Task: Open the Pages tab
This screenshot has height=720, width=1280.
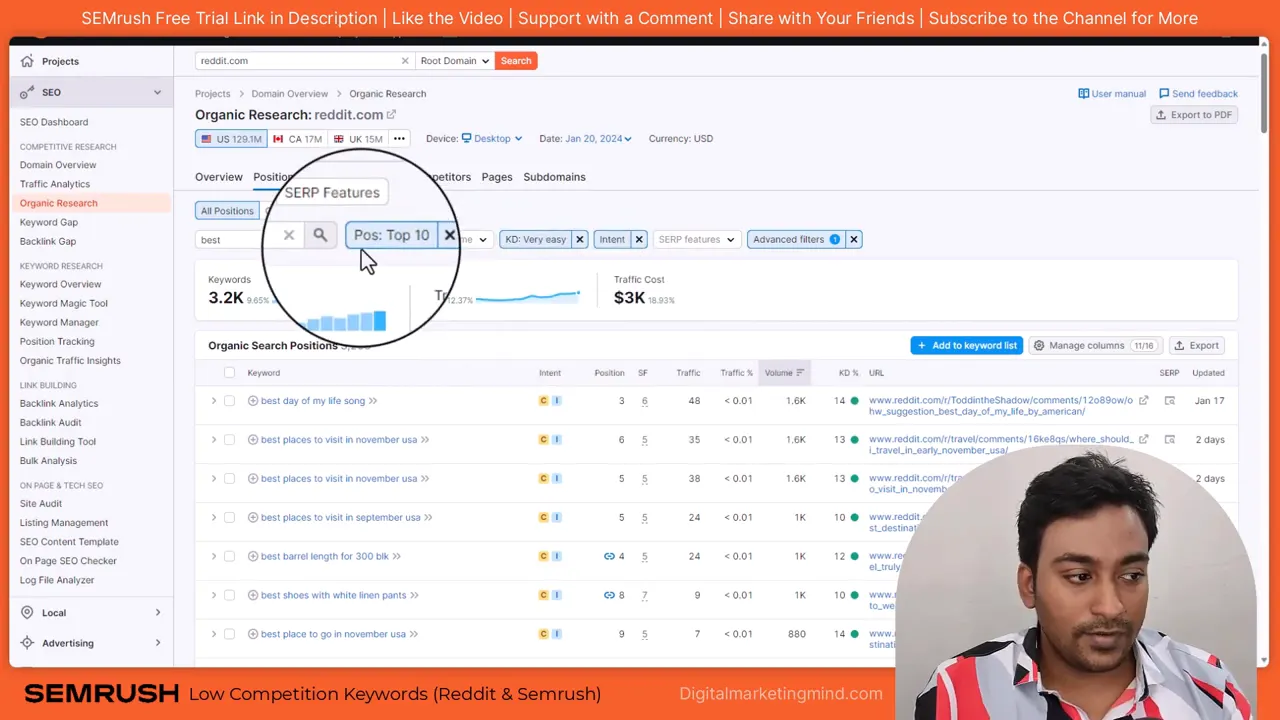Action: (497, 177)
